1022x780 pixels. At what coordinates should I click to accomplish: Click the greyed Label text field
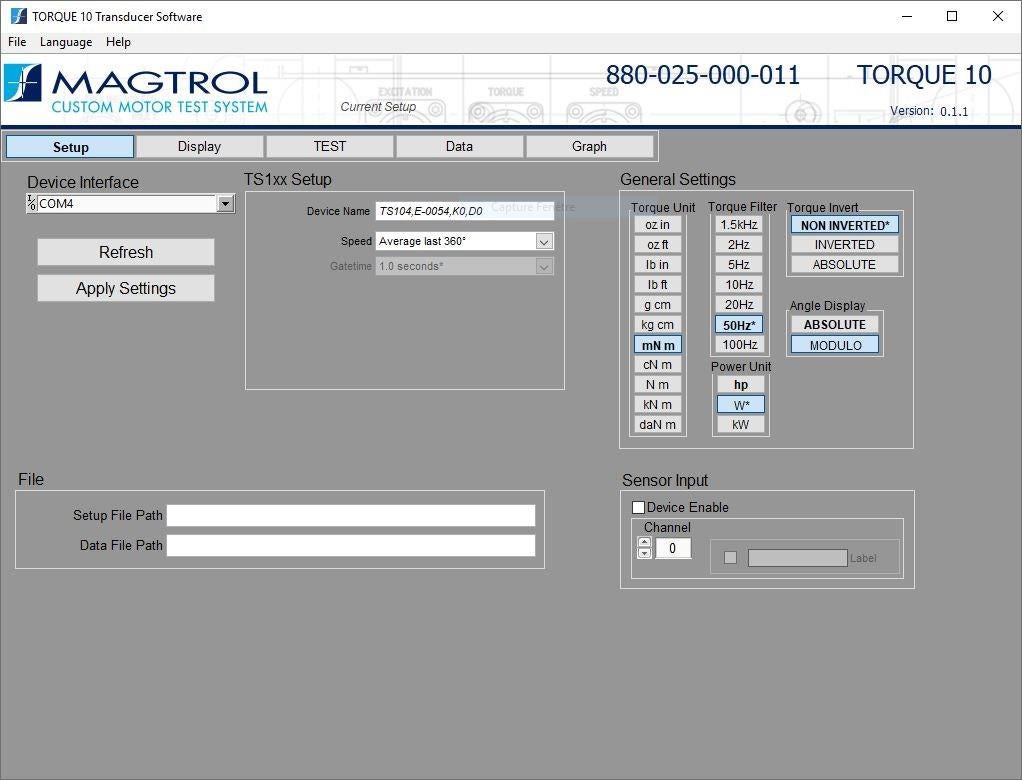(798, 558)
